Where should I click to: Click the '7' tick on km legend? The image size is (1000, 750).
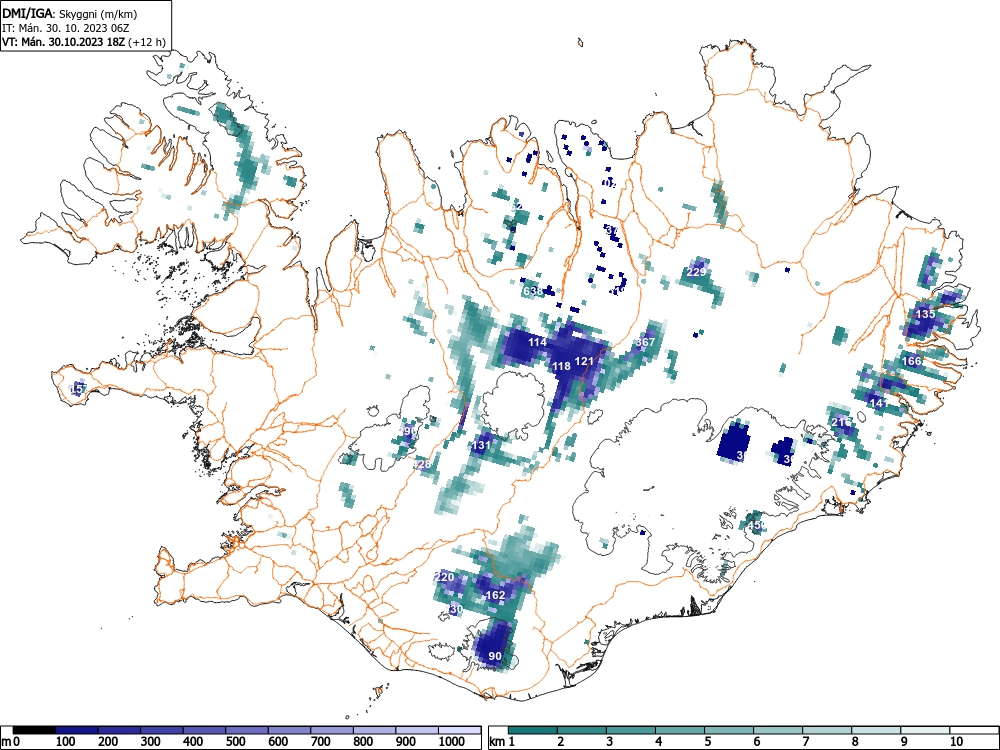pos(805,742)
